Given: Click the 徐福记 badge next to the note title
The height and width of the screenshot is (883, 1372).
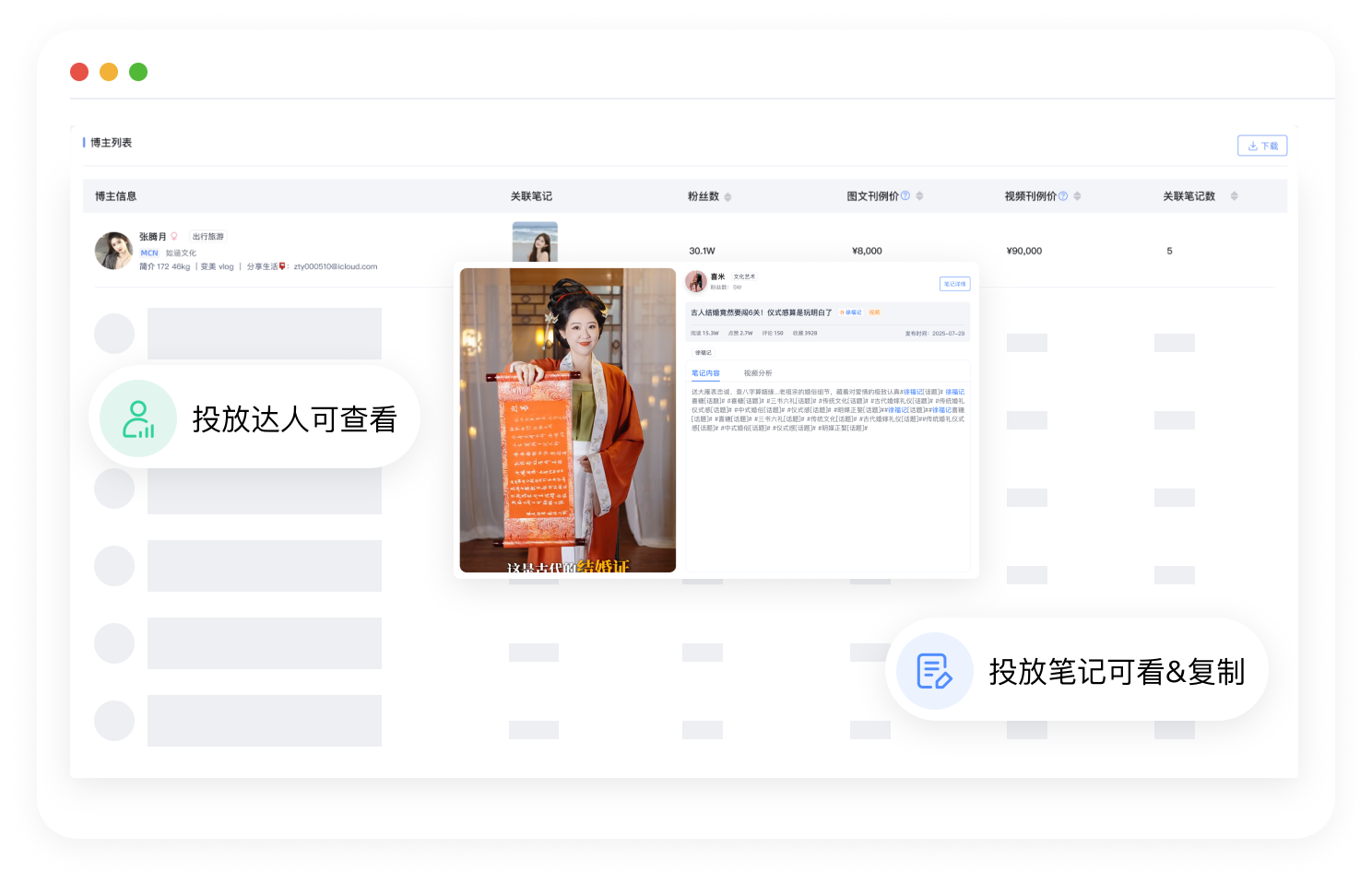Looking at the screenshot, I should pos(851,312).
